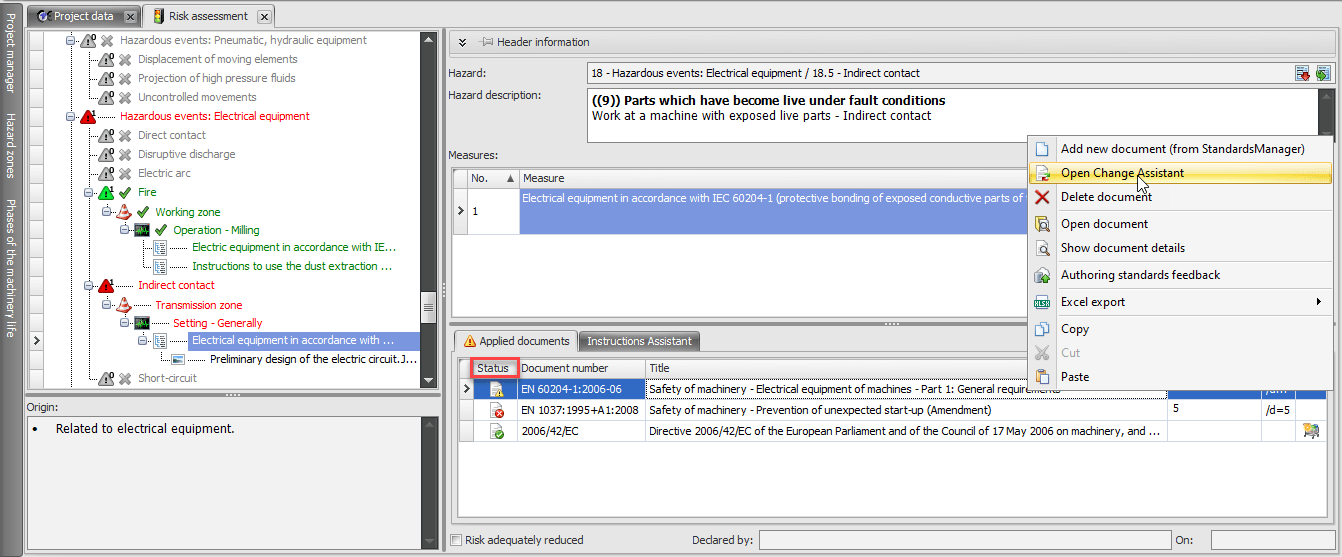Click the red hazard icon beside Indirect contact
This screenshot has width=1342, height=557.
pyautogui.click(x=106, y=286)
